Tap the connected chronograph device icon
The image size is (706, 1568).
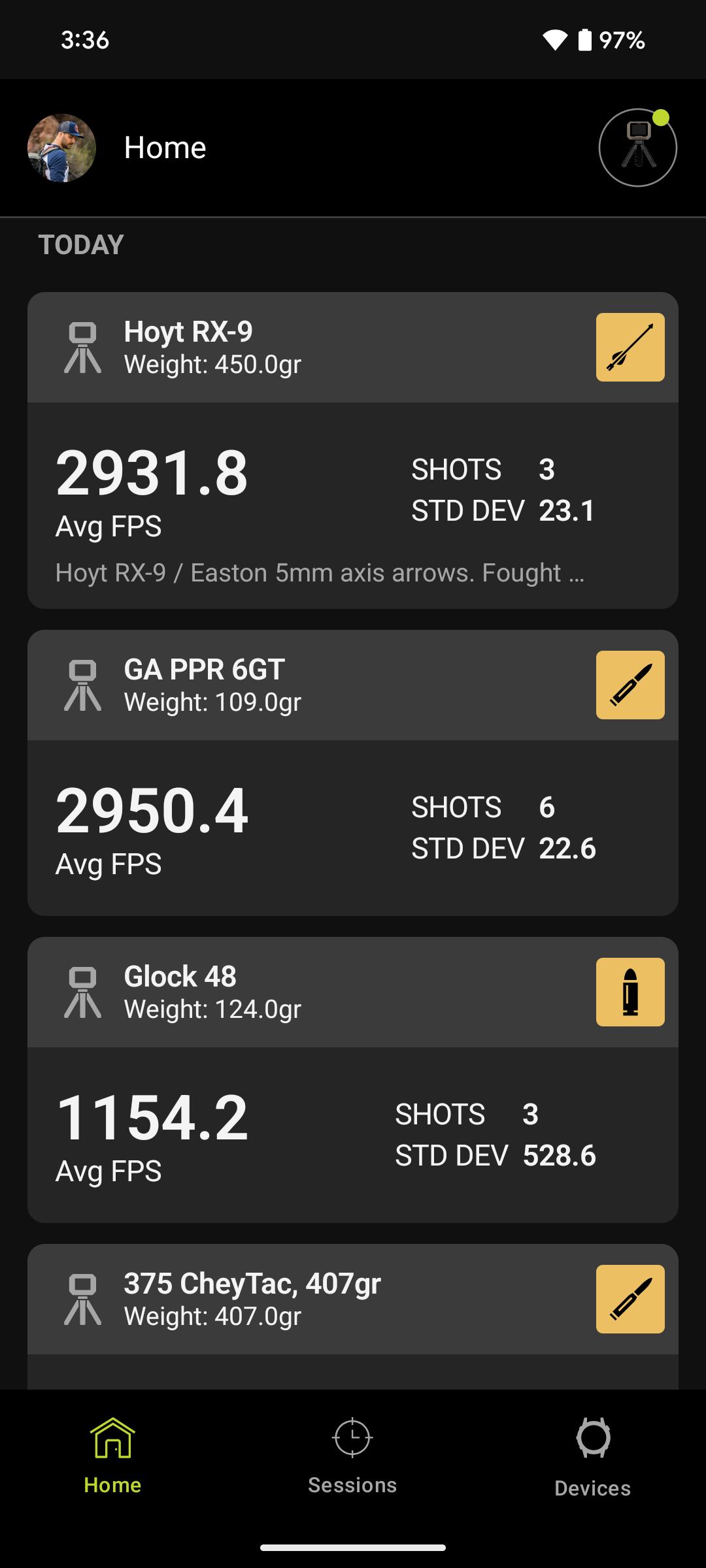pyautogui.click(x=638, y=148)
